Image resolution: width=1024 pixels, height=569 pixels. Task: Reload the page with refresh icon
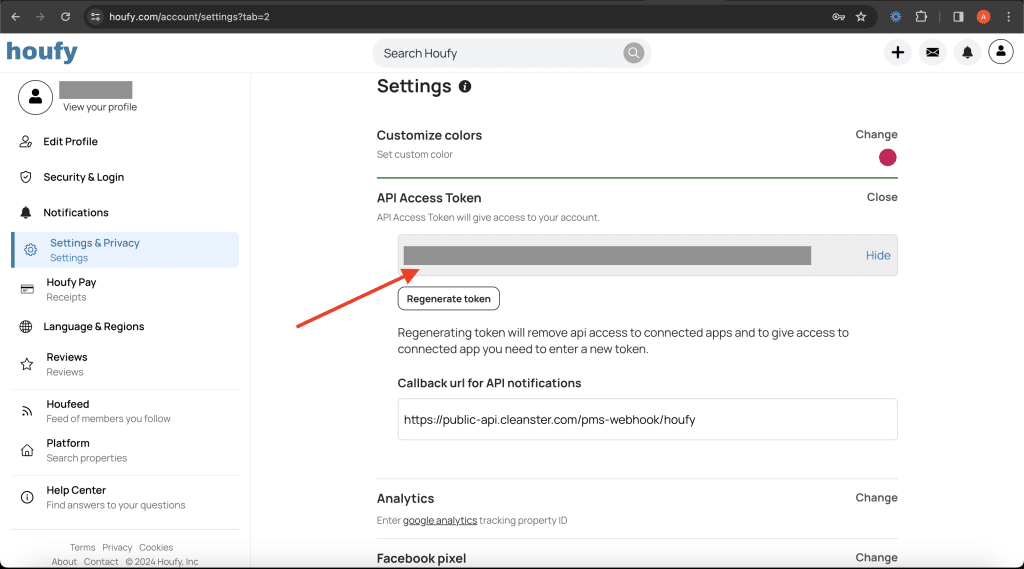coord(65,17)
